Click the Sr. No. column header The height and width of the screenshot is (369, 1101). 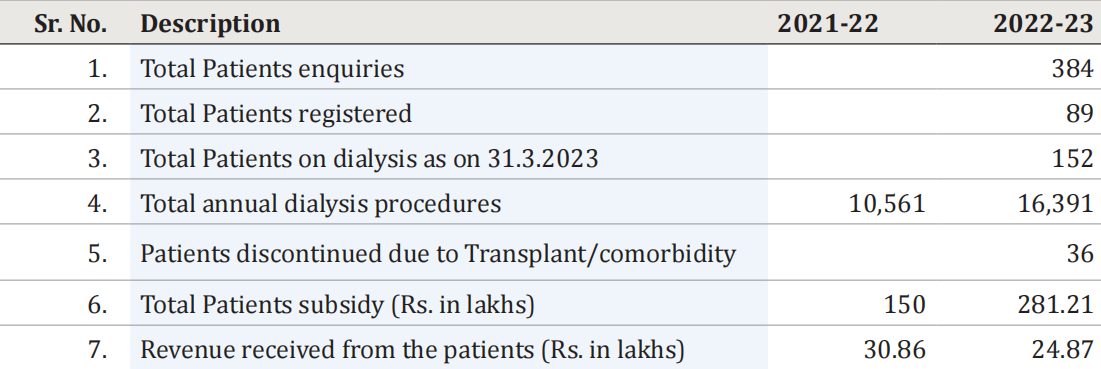click(x=70, y=24)
